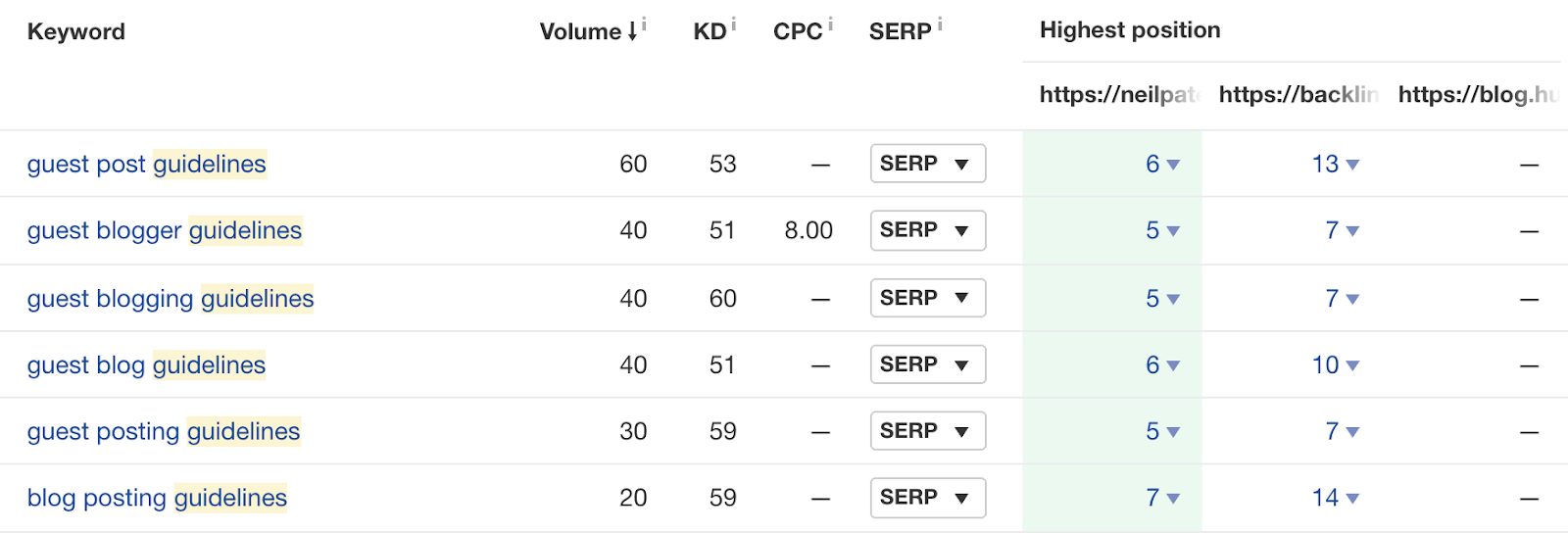Click the CPC column info icon
This screenshot has width=1568, height=533.
point(830,24)
